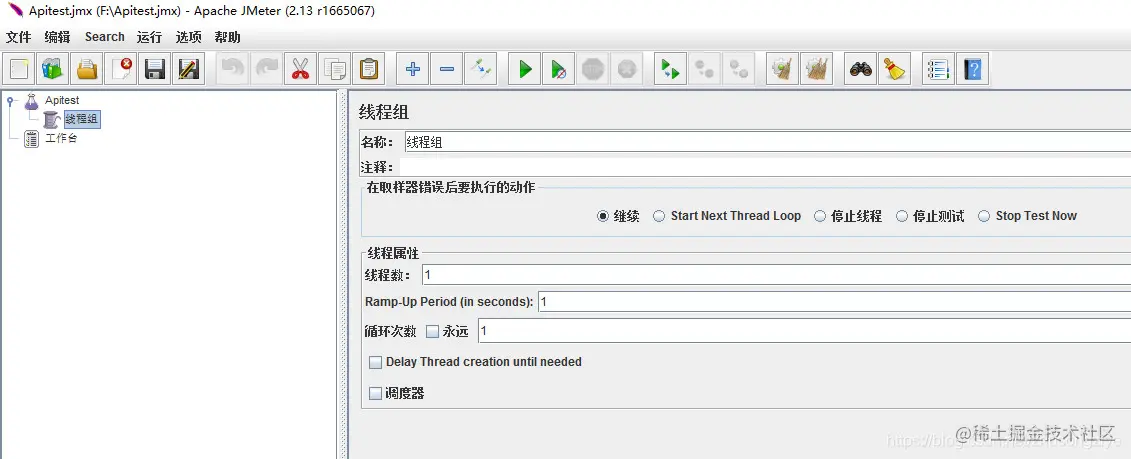Viewport: 1131px width, 459px height.
Task: Click the Search binoculars icon
Action: click(861, 69)
